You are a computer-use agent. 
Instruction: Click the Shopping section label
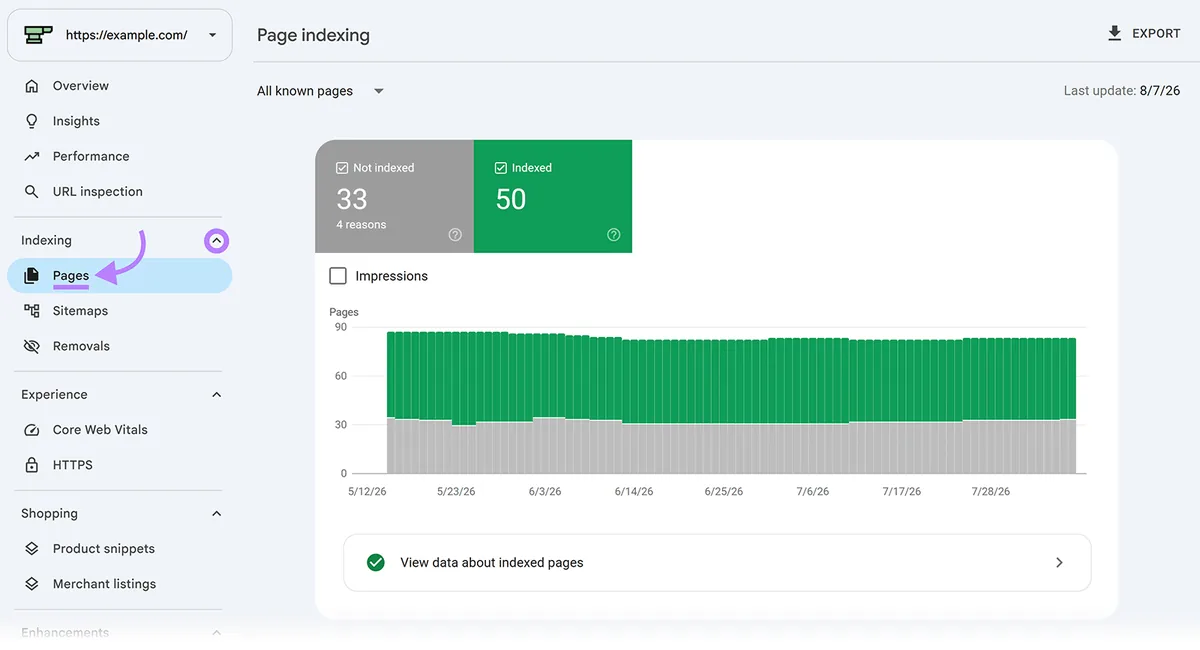point(49,514)
